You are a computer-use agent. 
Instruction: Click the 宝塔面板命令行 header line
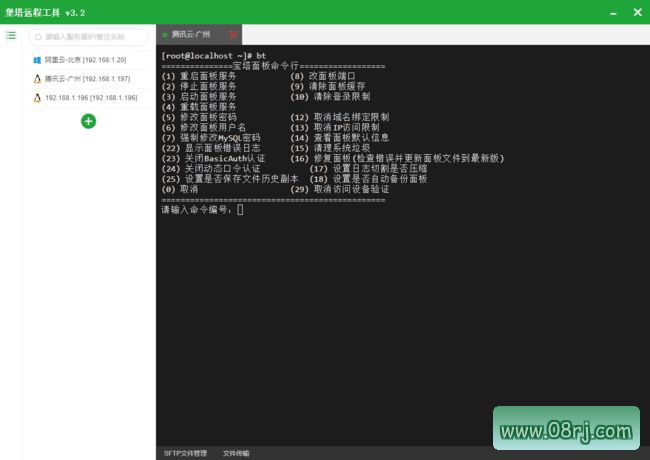[273, 66]
